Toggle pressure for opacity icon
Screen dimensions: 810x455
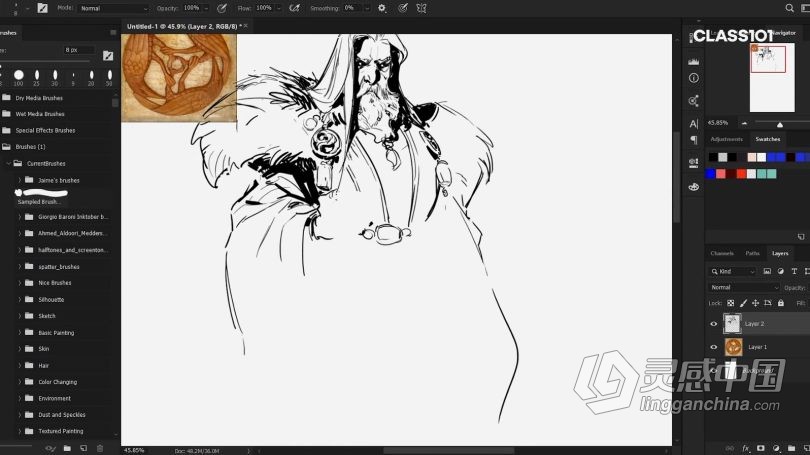pos(222,8)
